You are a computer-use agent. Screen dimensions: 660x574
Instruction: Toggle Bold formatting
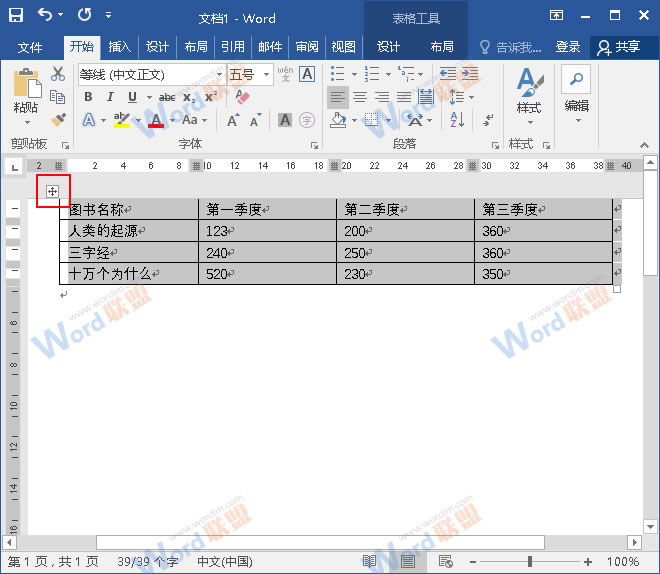pyautogui.click(x=88, y=97)
